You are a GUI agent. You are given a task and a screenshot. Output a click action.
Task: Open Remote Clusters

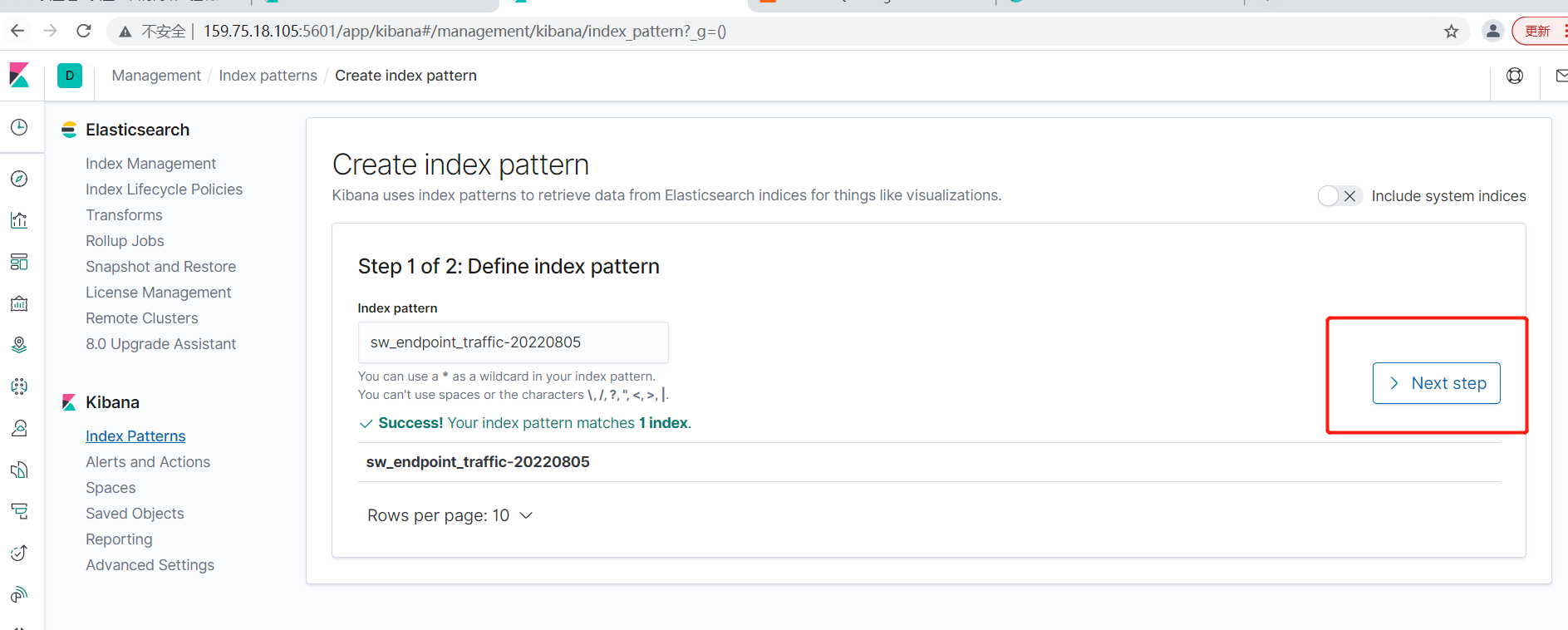[x=141, y=318]
